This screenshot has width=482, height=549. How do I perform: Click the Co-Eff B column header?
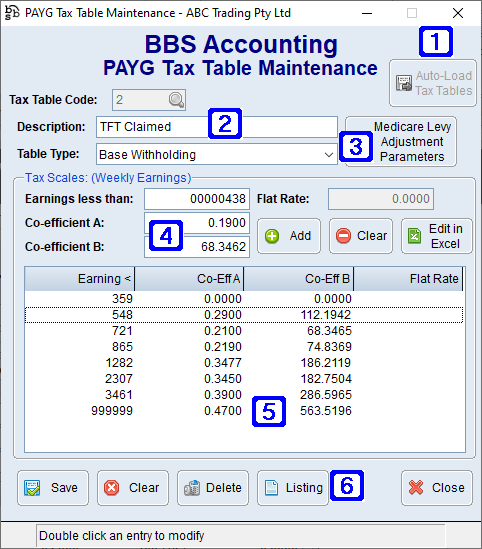[299, 279]
